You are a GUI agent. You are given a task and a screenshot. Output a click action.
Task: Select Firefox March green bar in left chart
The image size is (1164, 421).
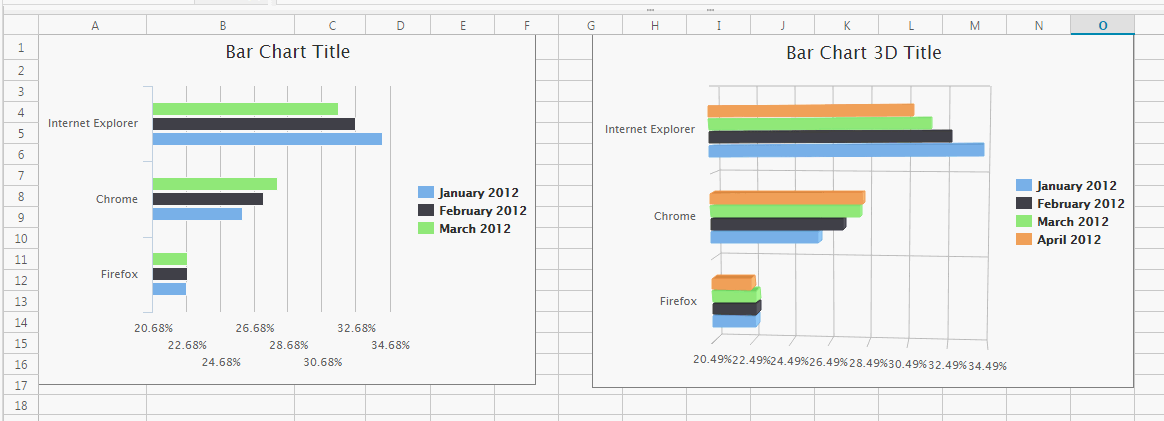[x=170, y=259]
